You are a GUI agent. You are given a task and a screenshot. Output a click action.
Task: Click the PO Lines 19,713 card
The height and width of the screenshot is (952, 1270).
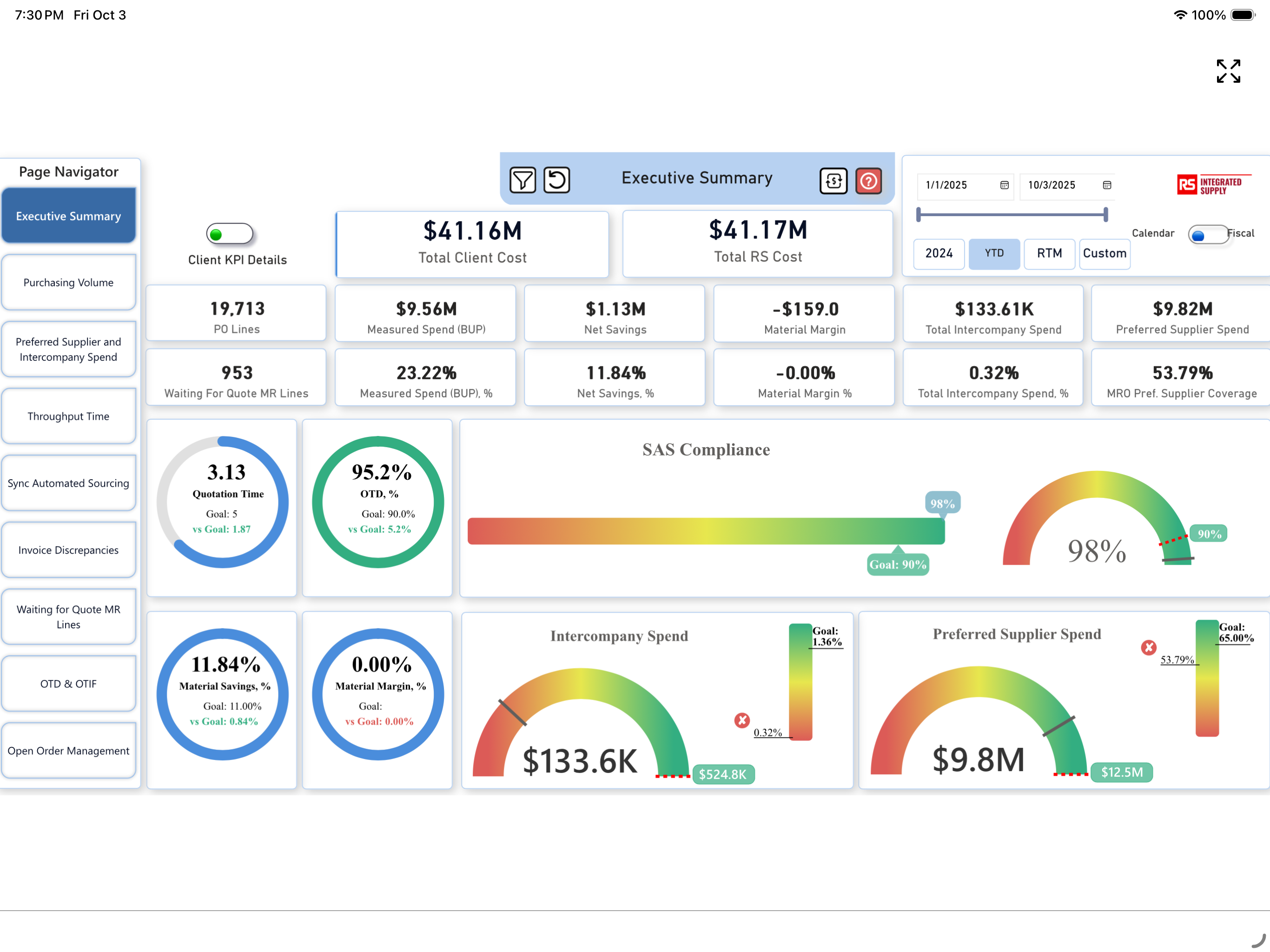(236, 313)
